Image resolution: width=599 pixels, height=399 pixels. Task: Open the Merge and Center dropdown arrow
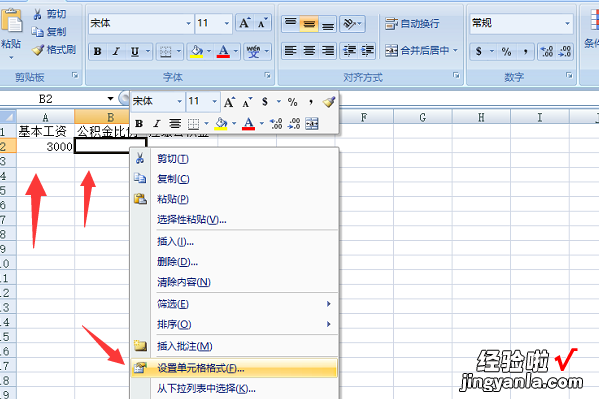(455, 50)
